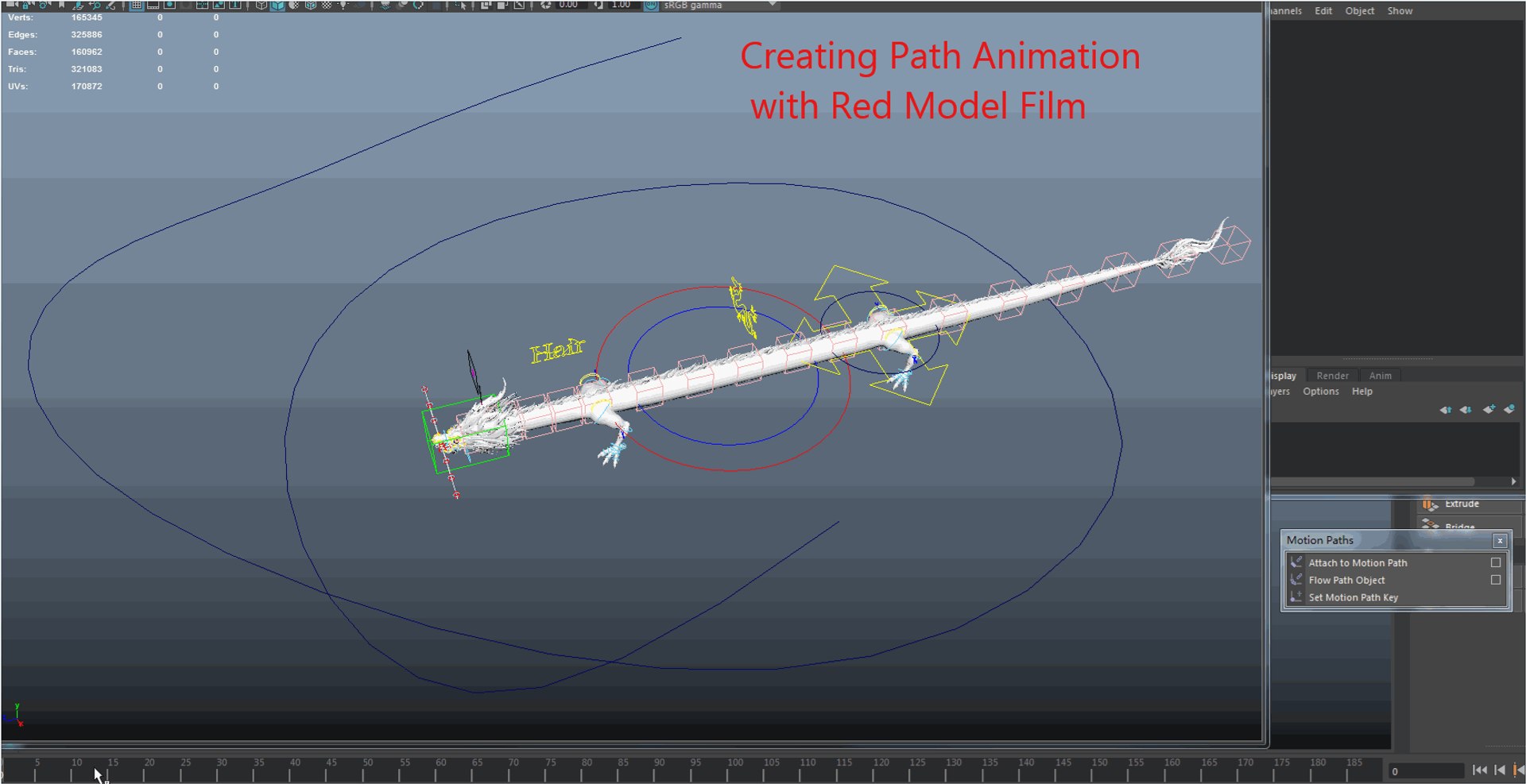The image size is (1526, 784).
Task: Click the layer list horizontal scrollbar
Action: point(1372,481)
